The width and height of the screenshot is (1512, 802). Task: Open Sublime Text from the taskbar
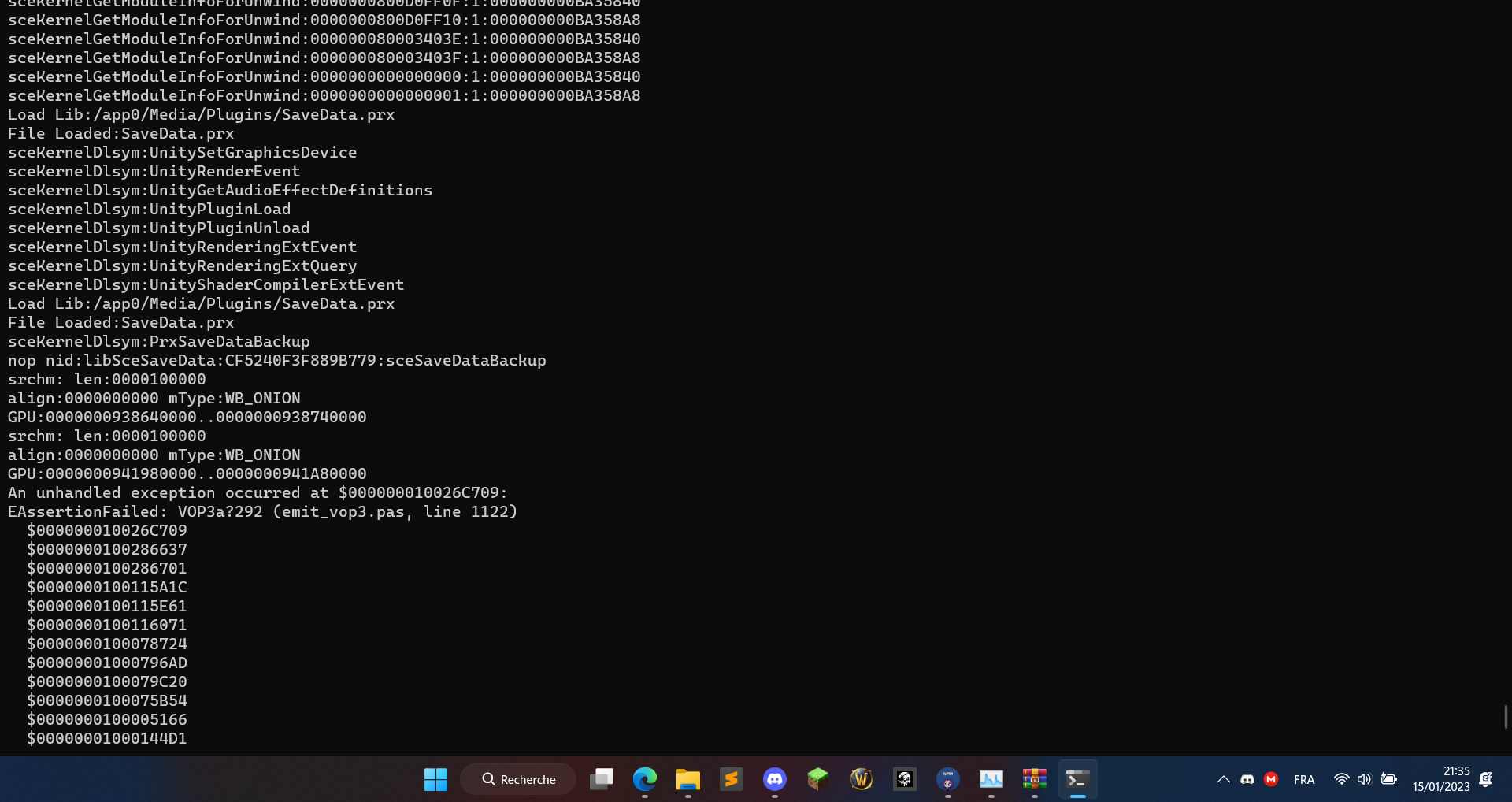(x=732, y=779)
